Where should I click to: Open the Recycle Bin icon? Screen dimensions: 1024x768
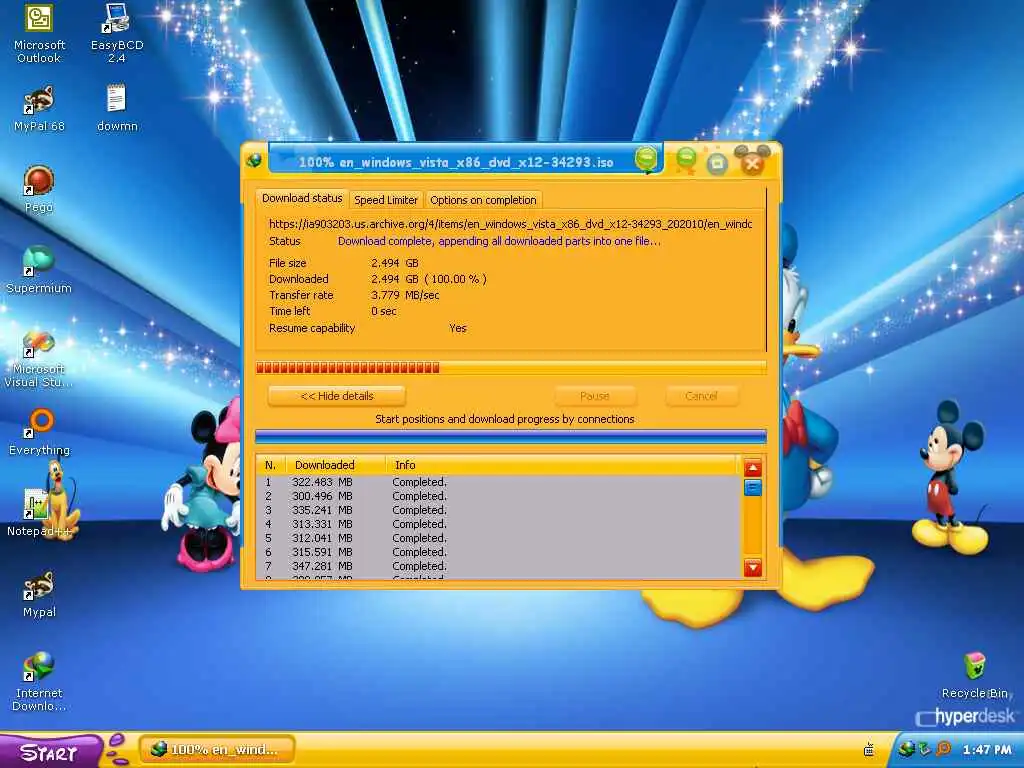point(974,675)
